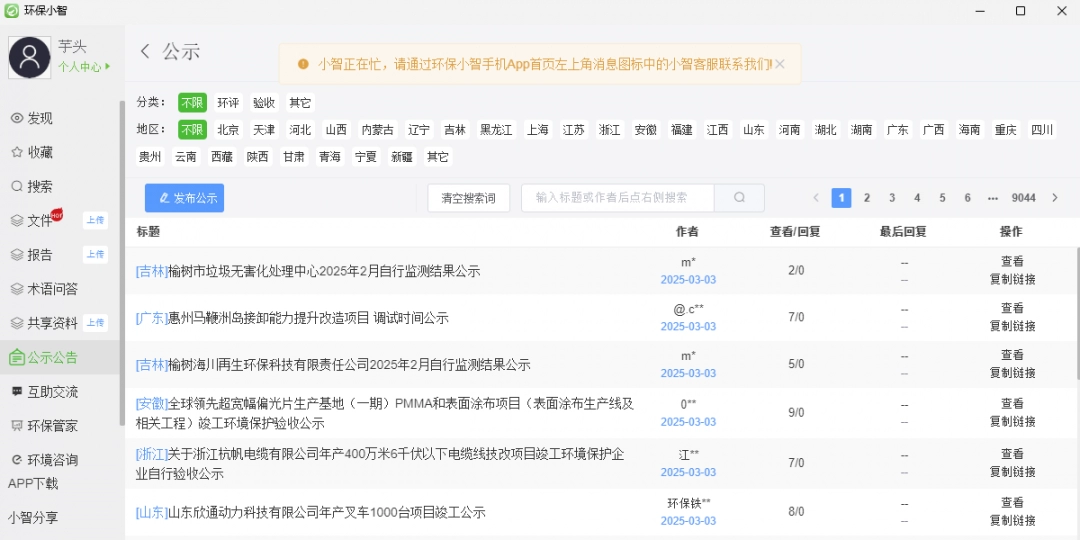The height and width of the screenshot is (540, 1080).
Task: Click the 清空搜索词 button
Action: pos(468,198)
